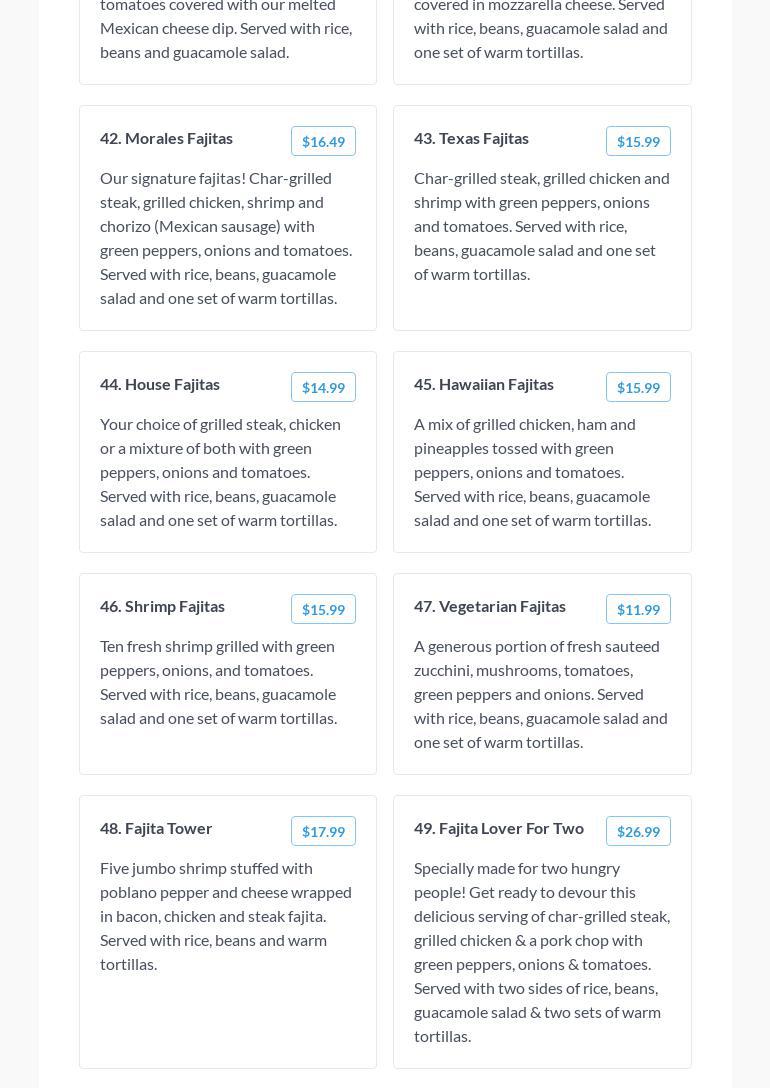Select the $14.99 House Fajitas price

coord(323,387)
